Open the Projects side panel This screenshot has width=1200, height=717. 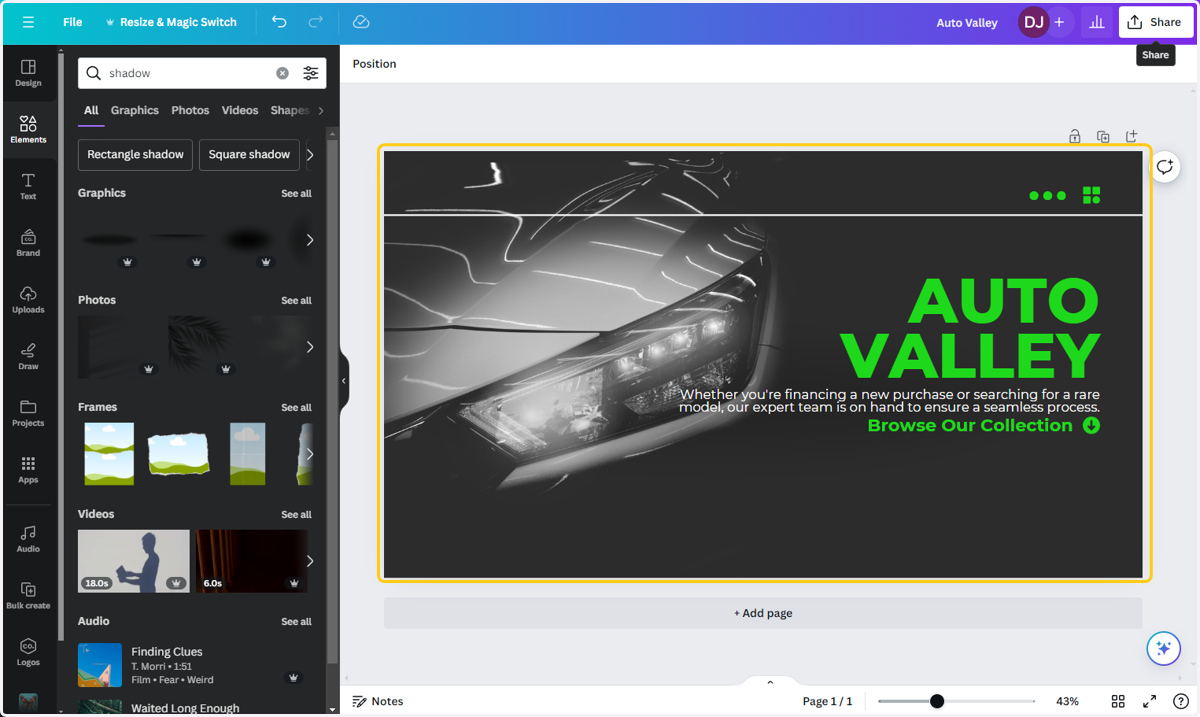click(x=28, y=413)
